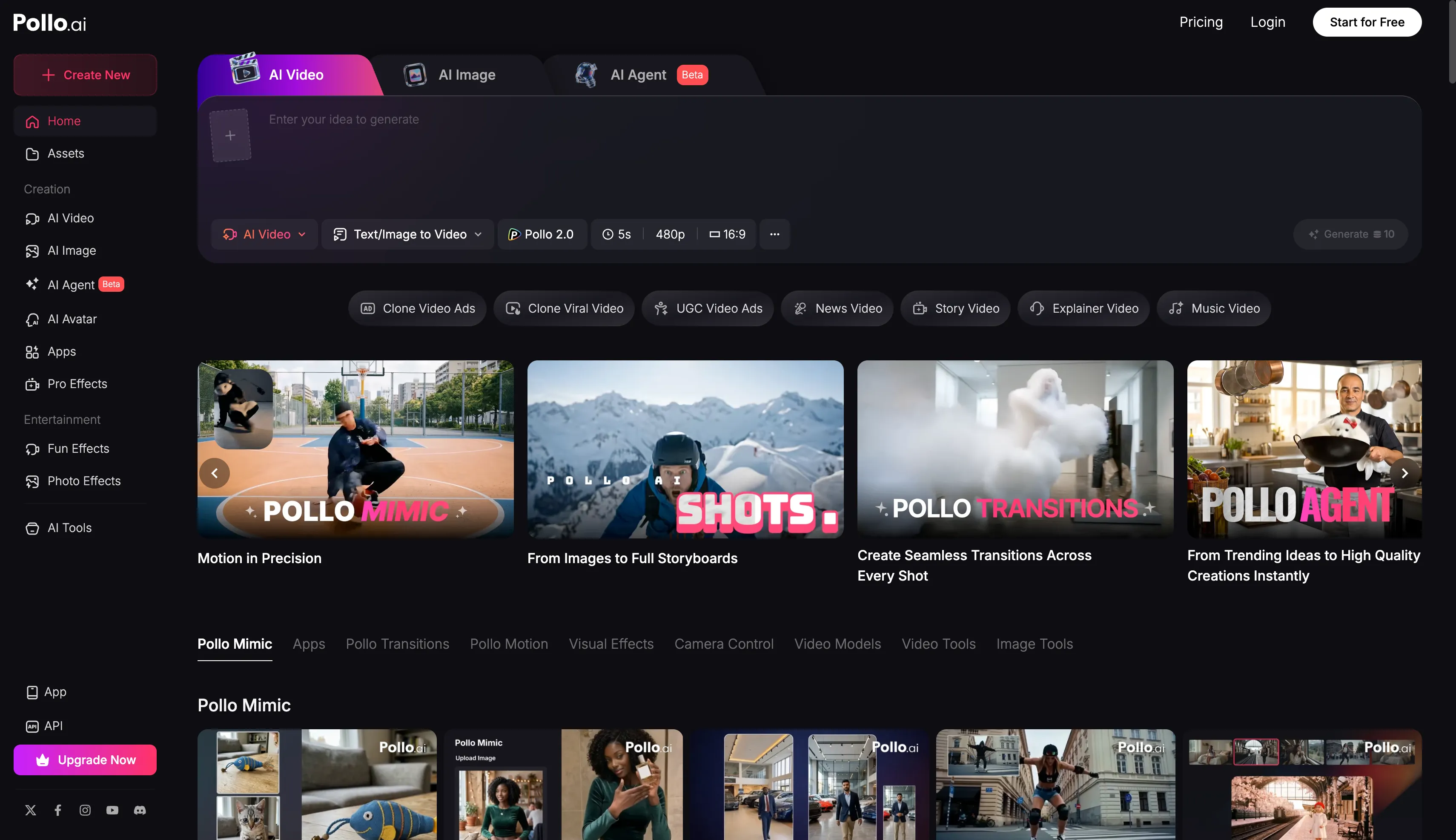1456x840 pixels.
Task: Expand the AI Video mode dropdown
Action: click(265, 234)
